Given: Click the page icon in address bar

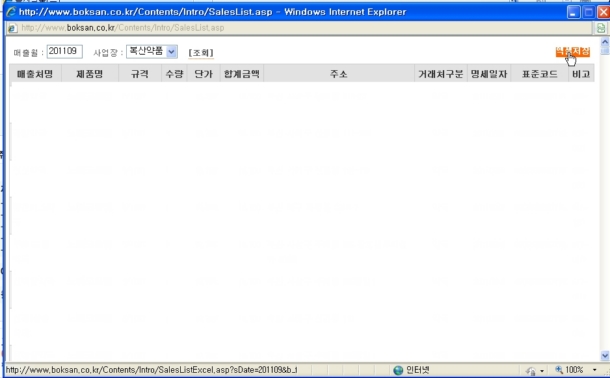Looking at the screenshot, I should click(12, 28).
